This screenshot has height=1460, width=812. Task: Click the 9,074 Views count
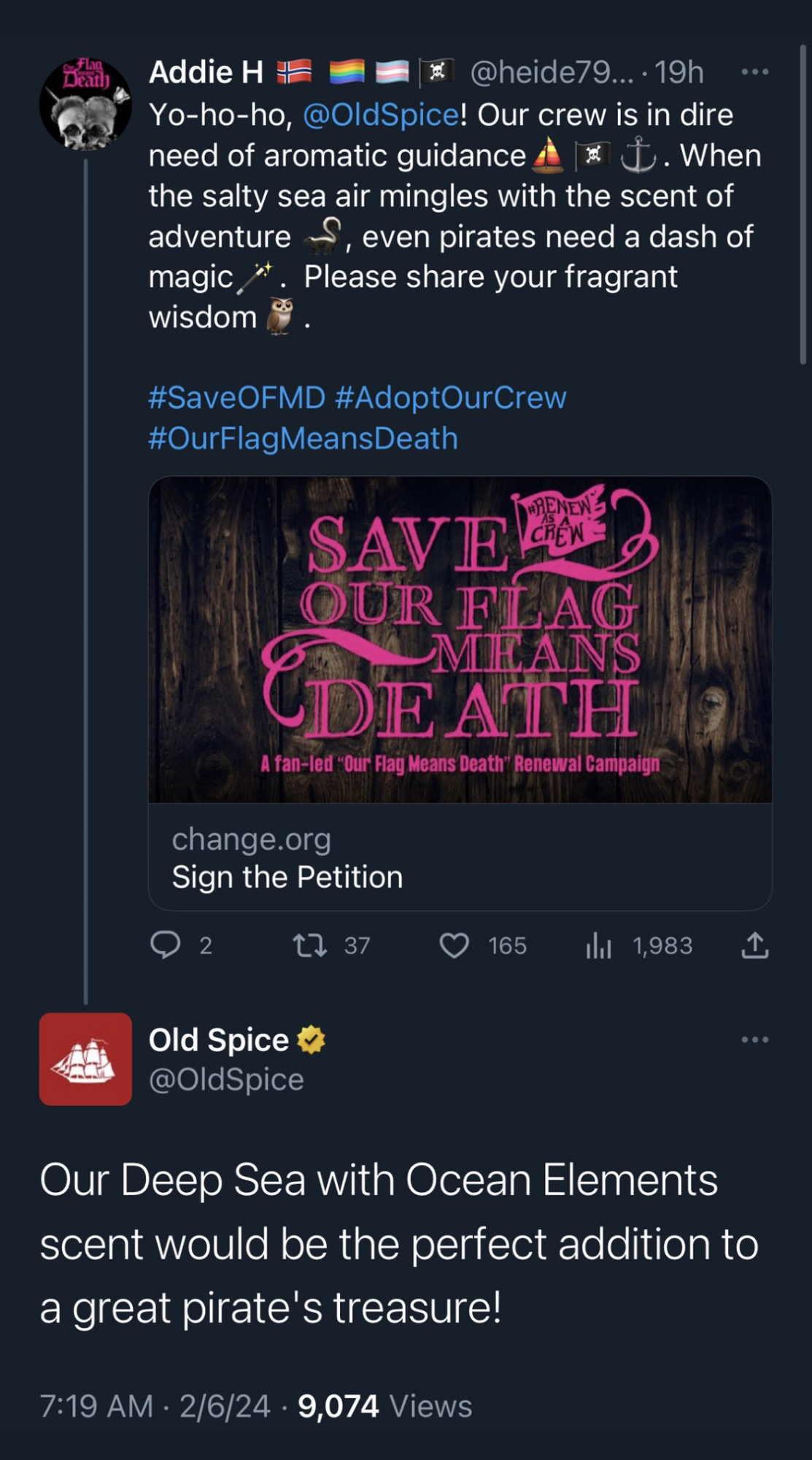pyautogui.click(x=384, y=1406)
